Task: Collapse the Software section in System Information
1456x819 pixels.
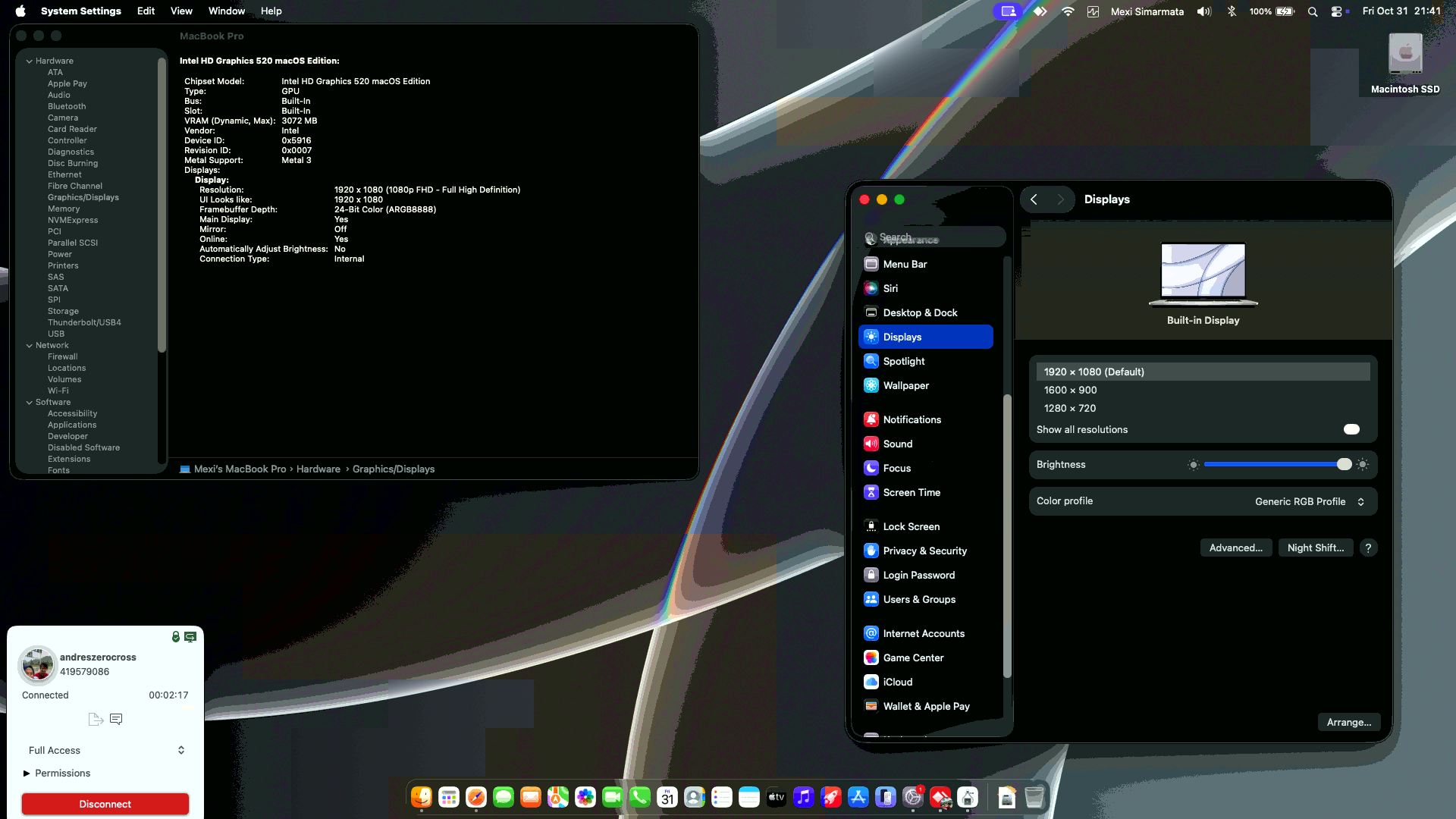Action: pyautogui.click(x=30, y=402)
